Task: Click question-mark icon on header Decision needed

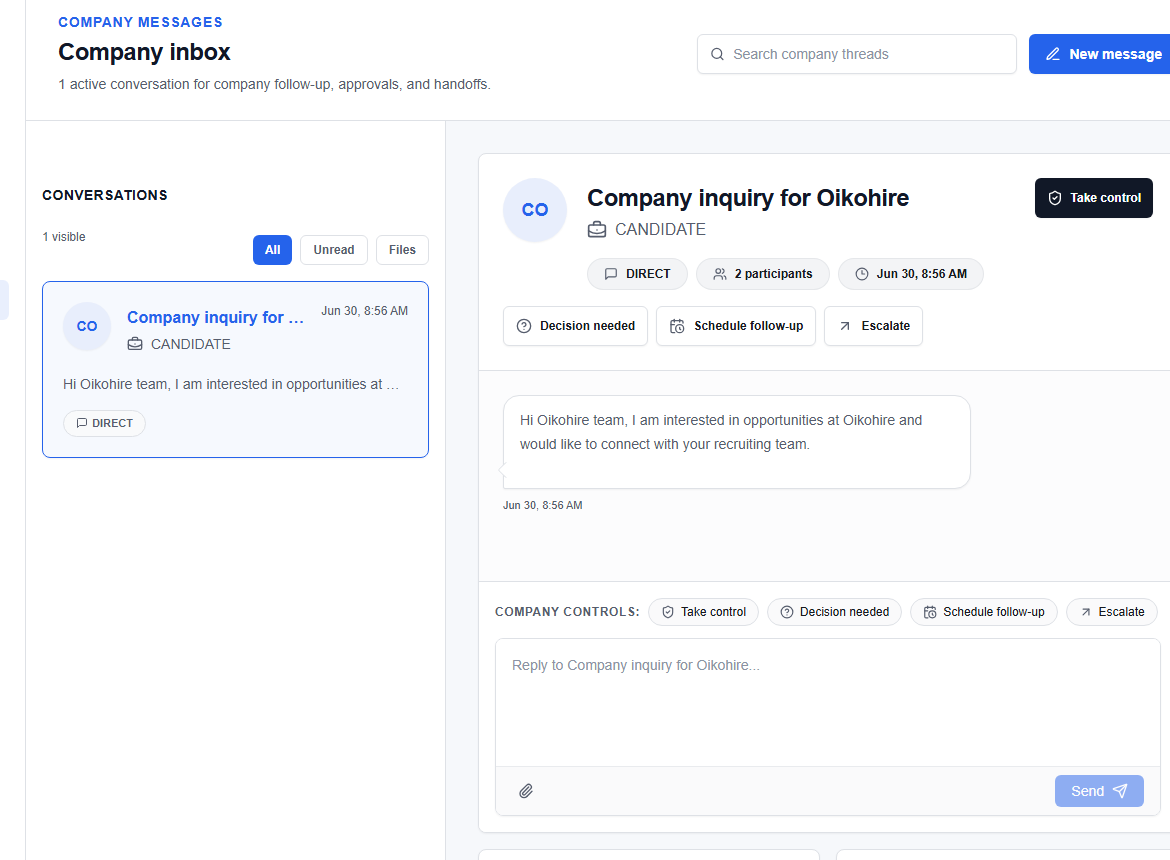Action: click(524, 326)
